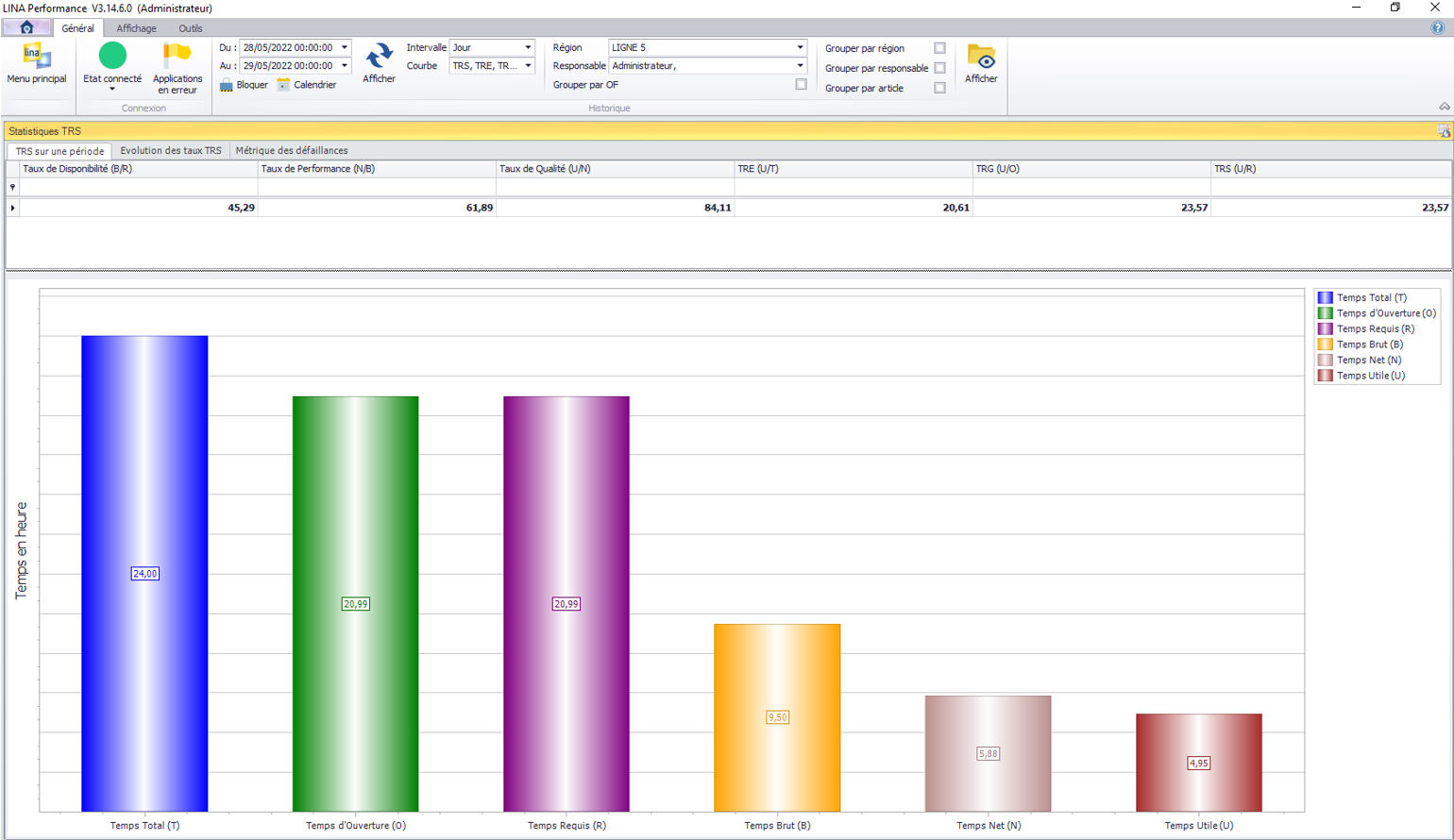The image size is (1454, 840).
Task: Sort by Taux de Performance (N/B) column
Action: pyautogui.click(x=377, y=169)
